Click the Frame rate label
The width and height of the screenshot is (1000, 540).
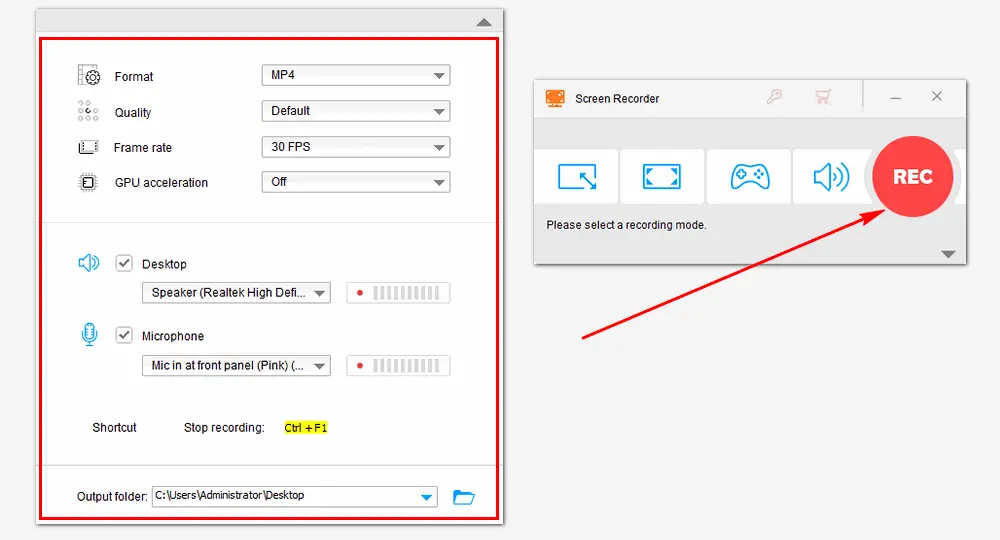tap(143, 148)
